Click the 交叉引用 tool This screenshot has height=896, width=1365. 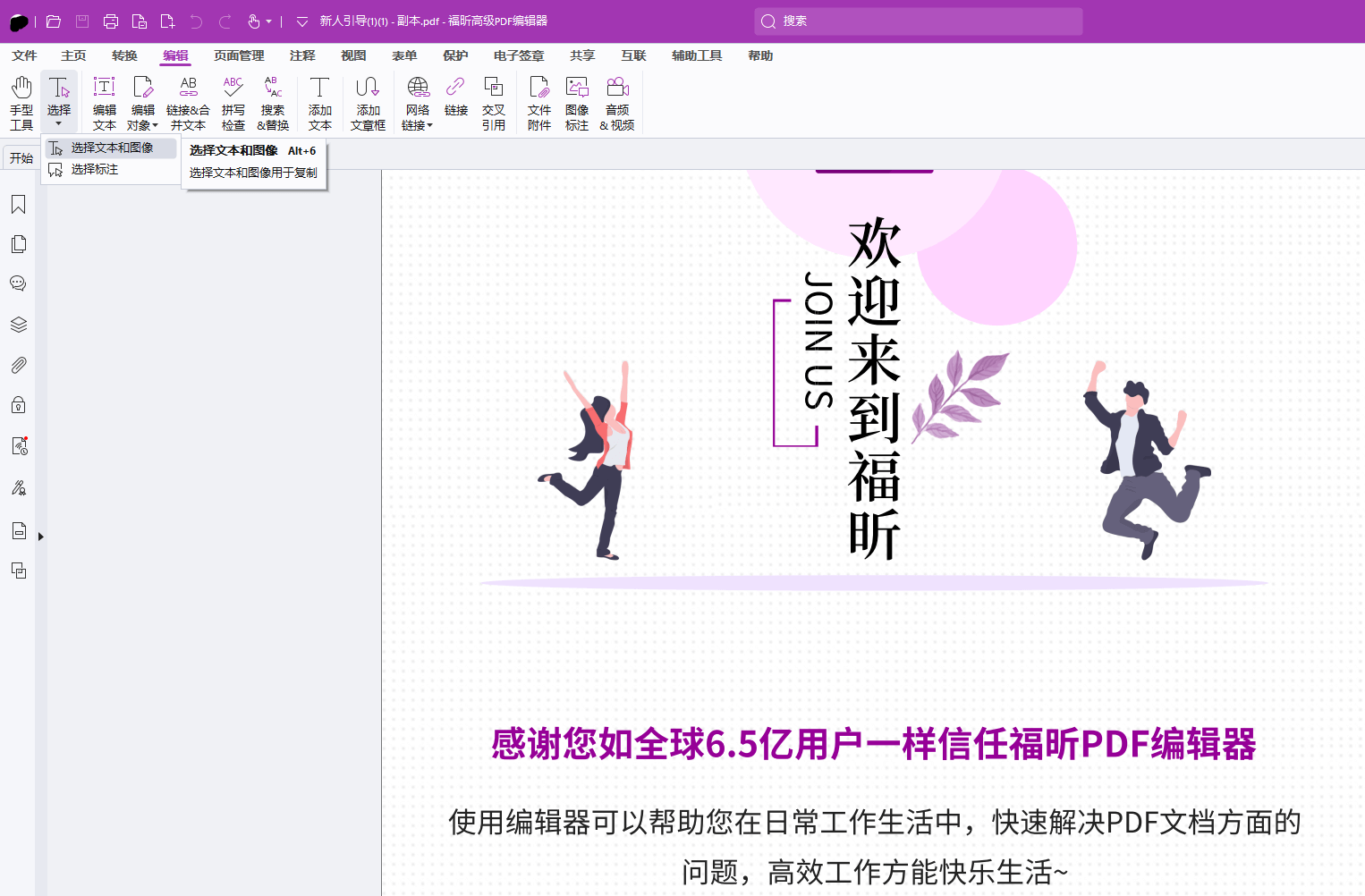click(x=494, y=103)
